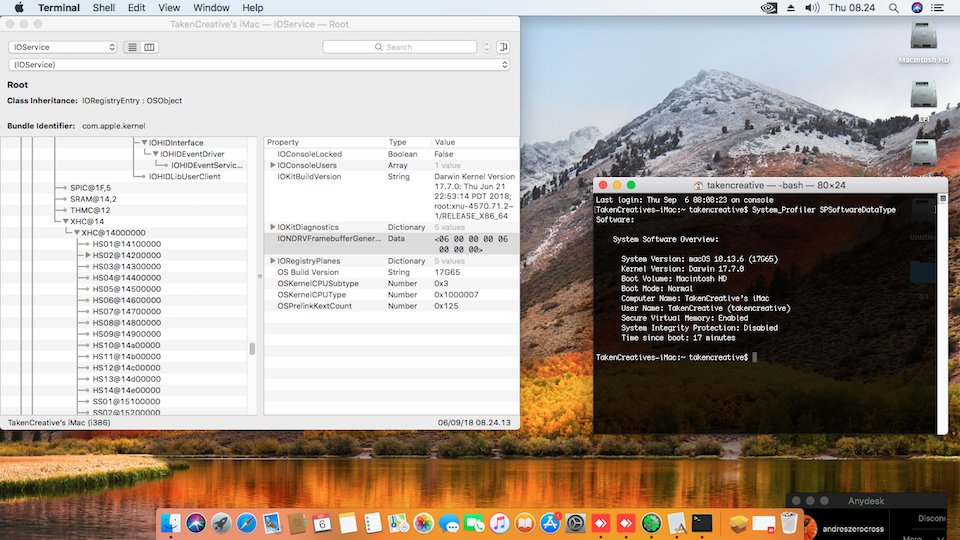Open Safari from the dock

(246, 523)
